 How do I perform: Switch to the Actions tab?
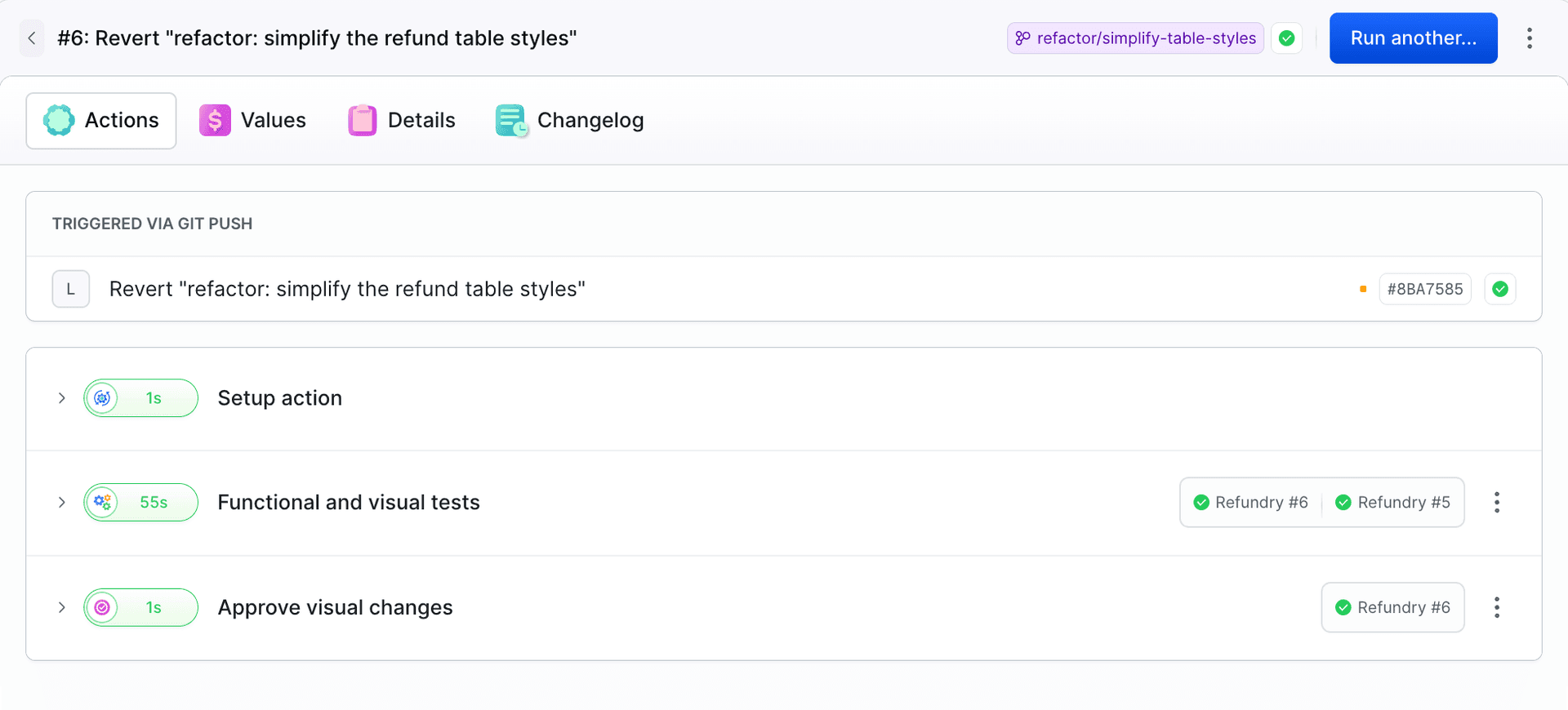[x=101, y=121]
